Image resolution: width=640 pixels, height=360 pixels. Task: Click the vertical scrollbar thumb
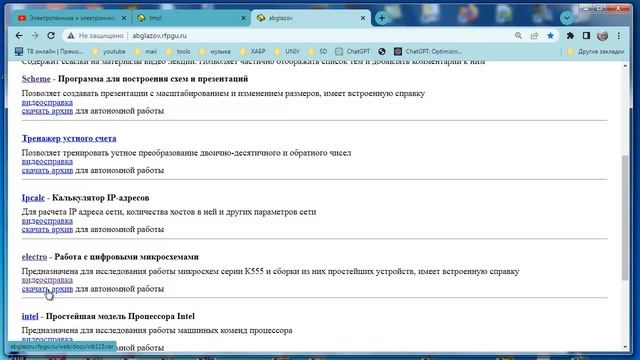(625, 218)
